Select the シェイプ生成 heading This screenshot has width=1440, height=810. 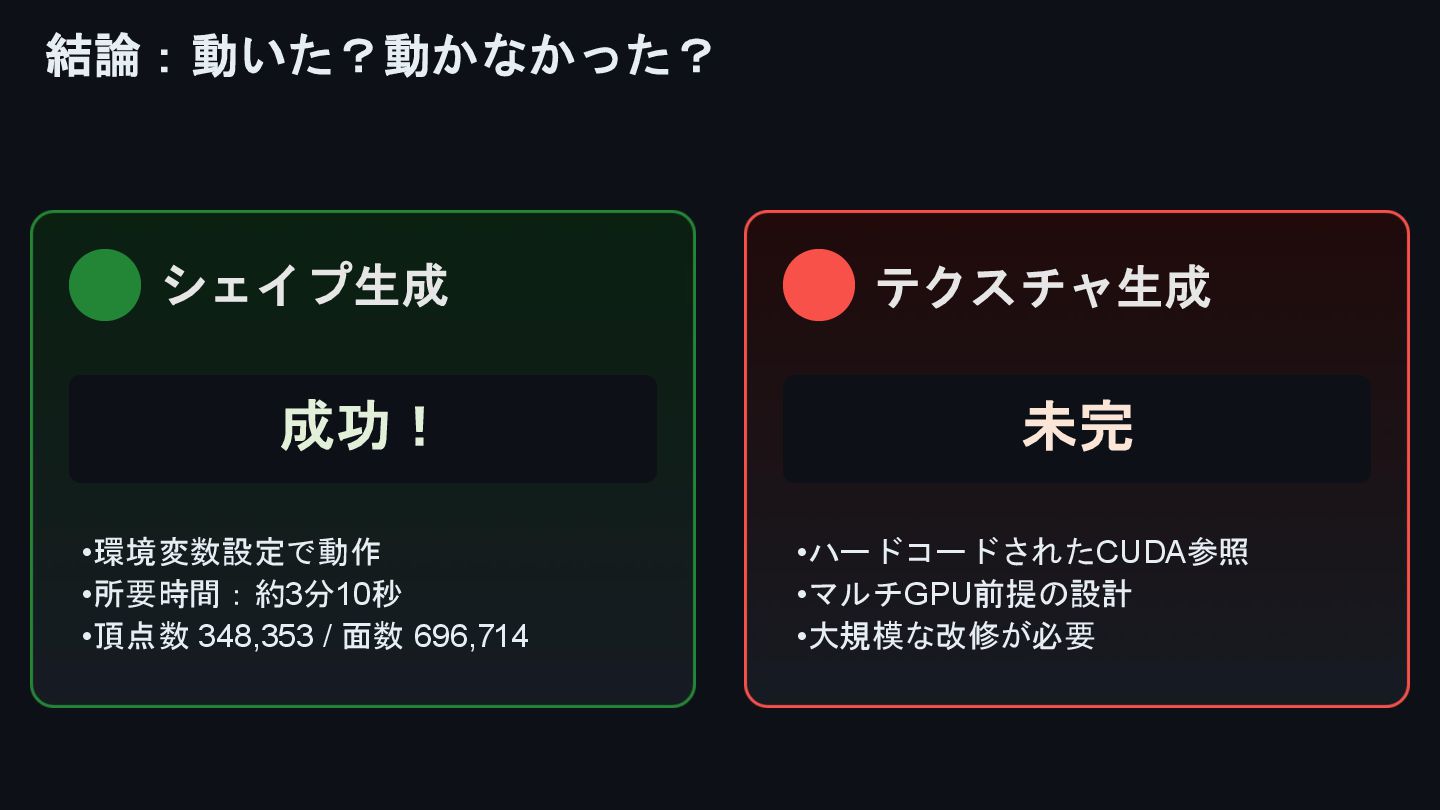tap(305, 286)
